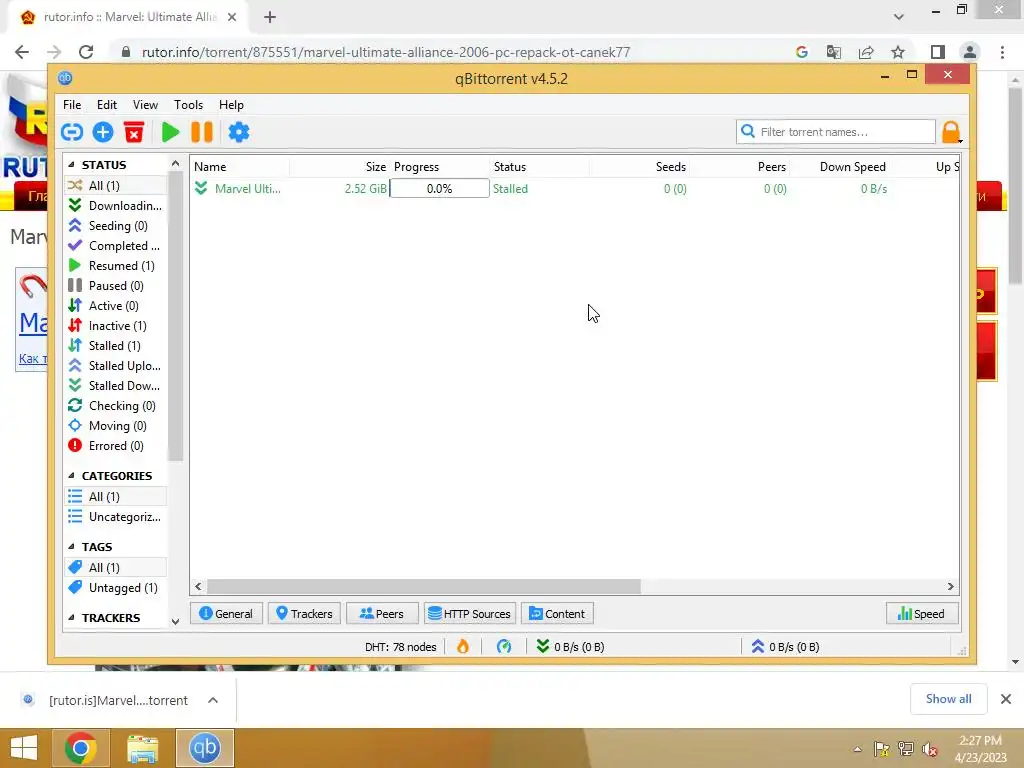Open the View menu

pos(145,104)
